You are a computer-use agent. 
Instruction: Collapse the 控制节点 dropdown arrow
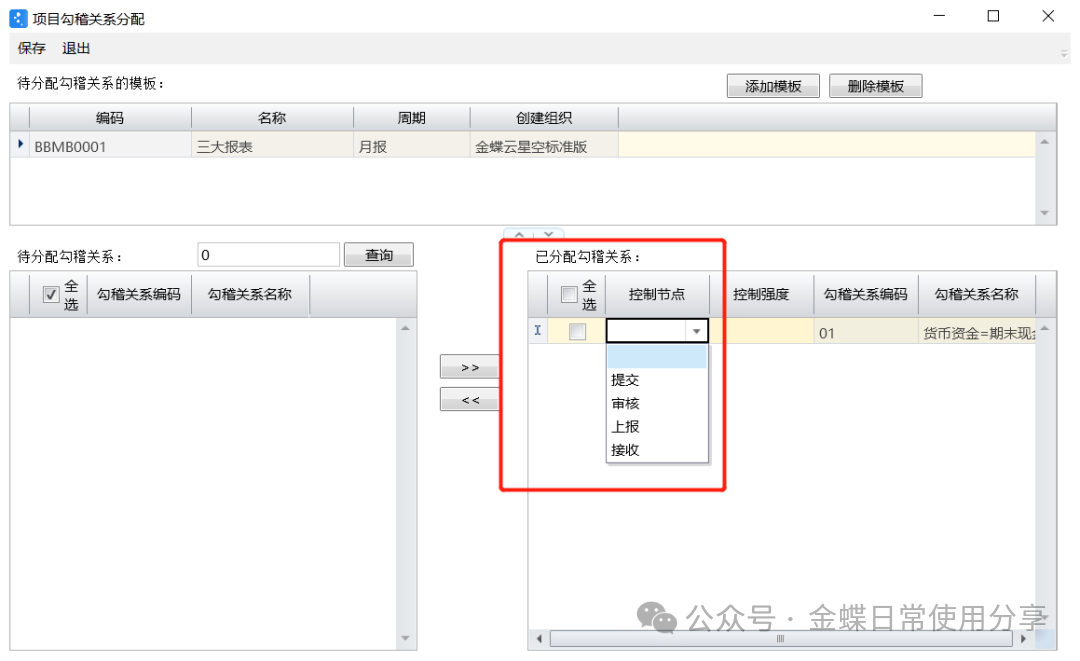[696, 332]
